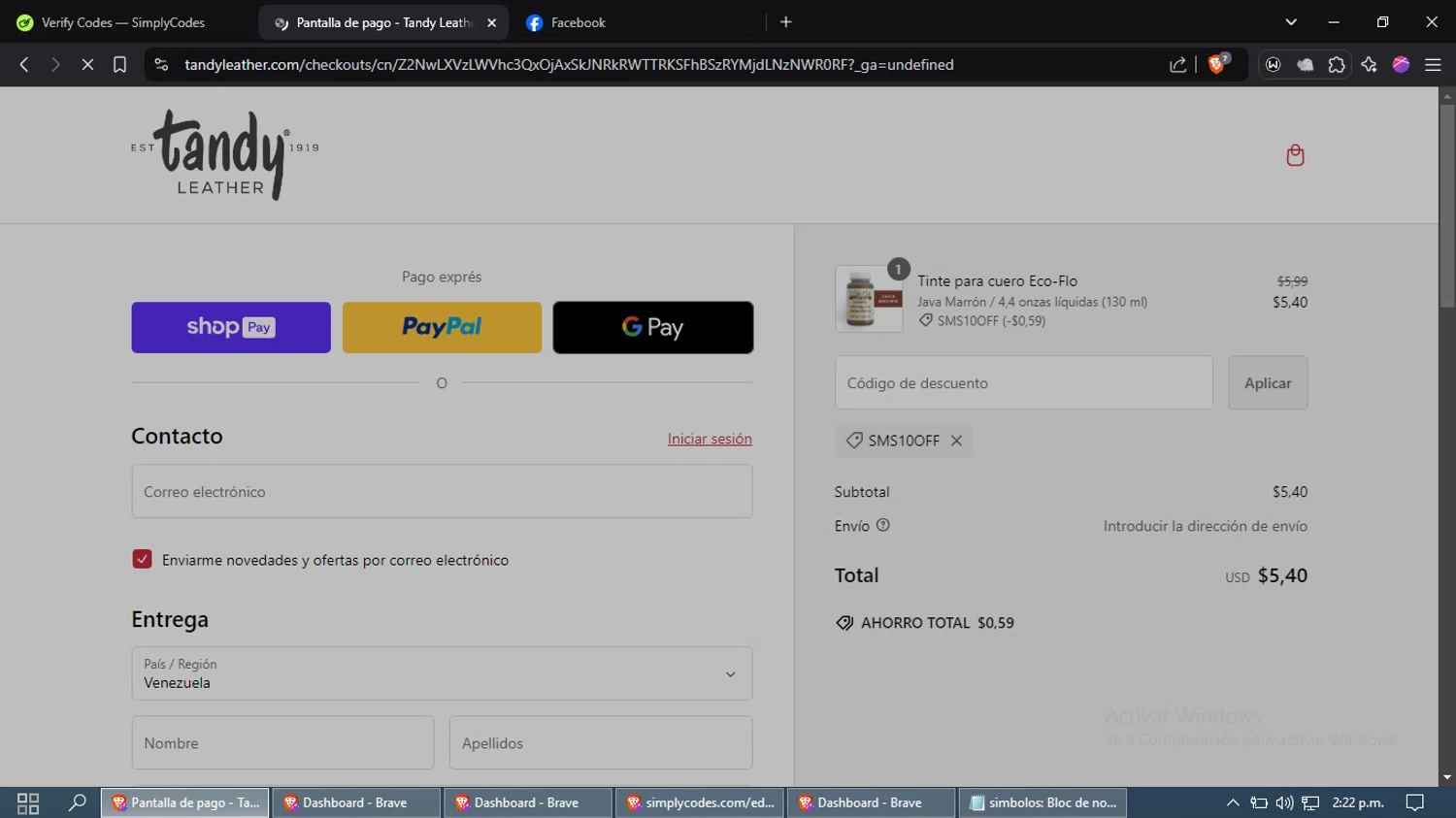1456x818 pixels.
Task: Show hidden system tray icons
Action: tap(1233, 803)
